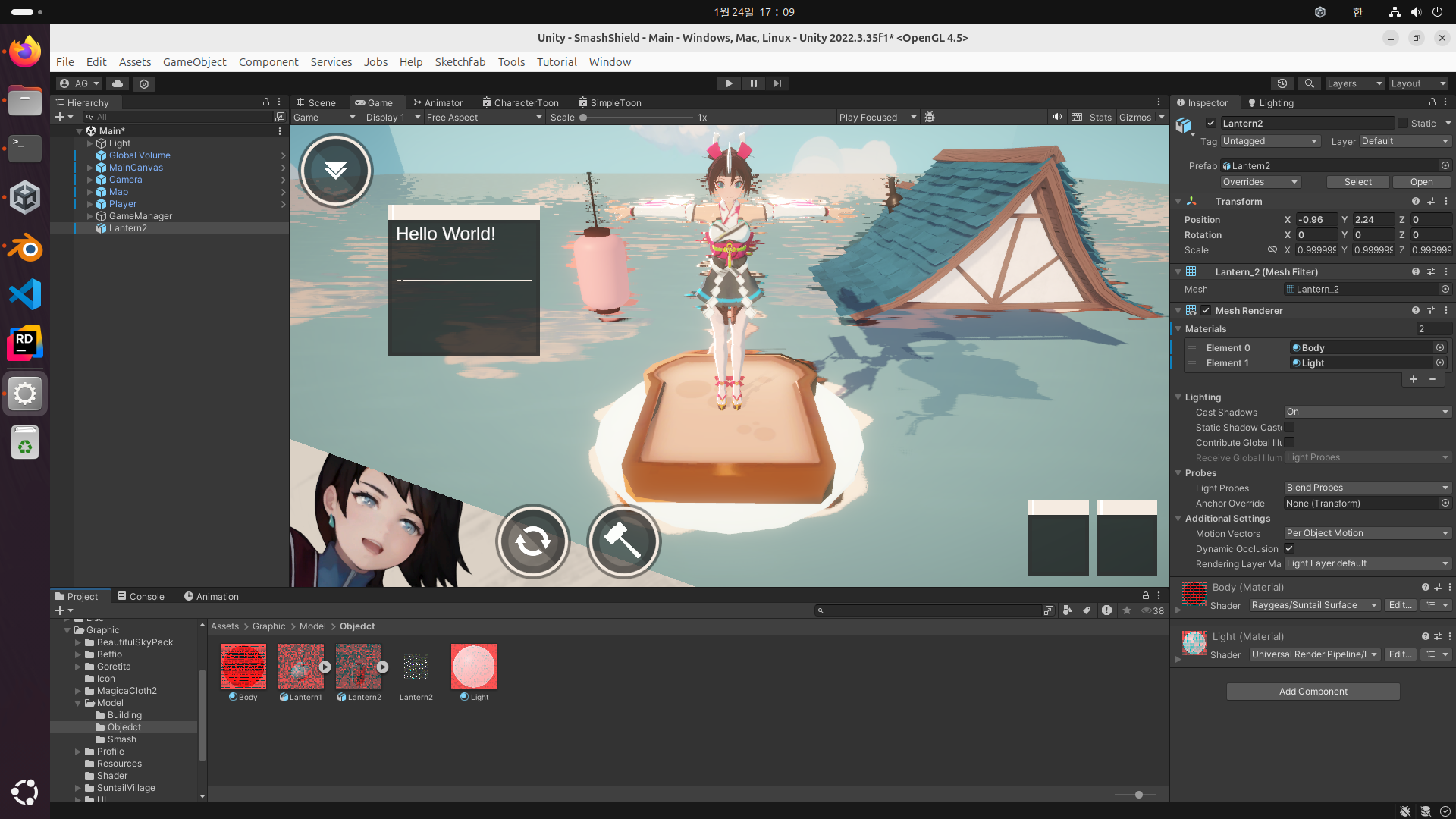Toggle the Frame Debugger bug icon
The width and height of the screenshot is (1456, 819).
click(930, 117)
